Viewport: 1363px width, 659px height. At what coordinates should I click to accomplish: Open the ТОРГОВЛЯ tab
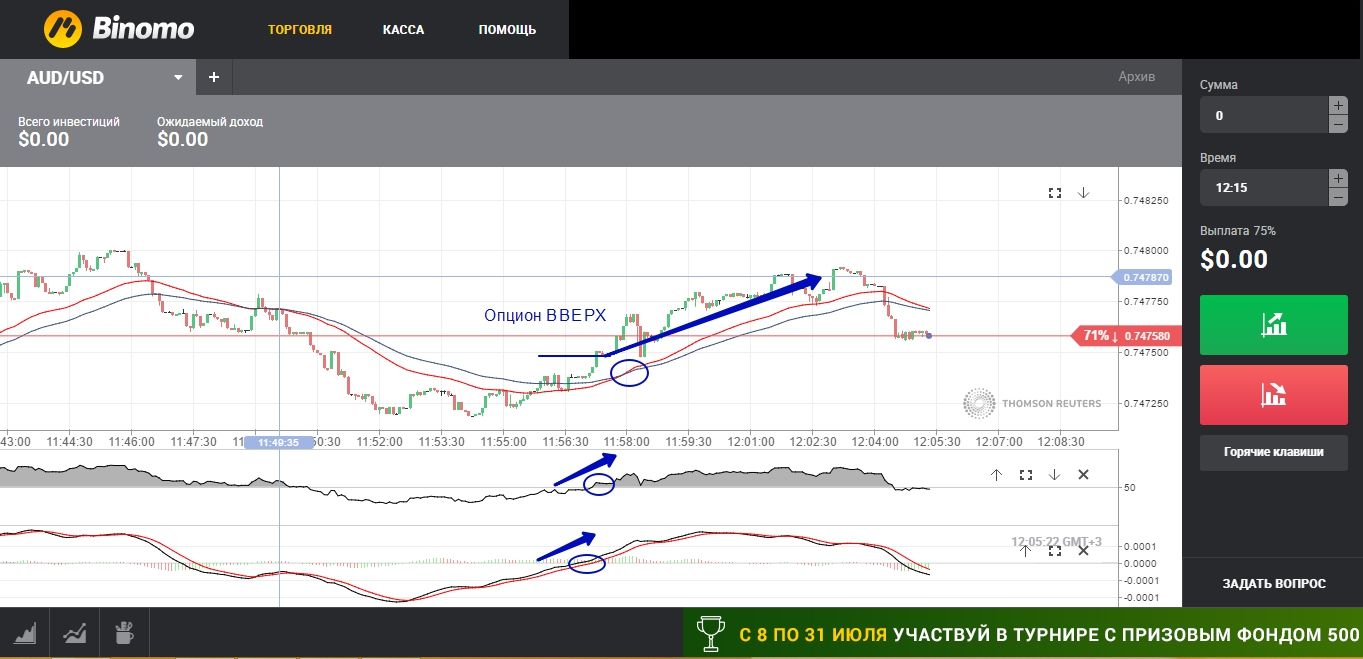(300, 30)
